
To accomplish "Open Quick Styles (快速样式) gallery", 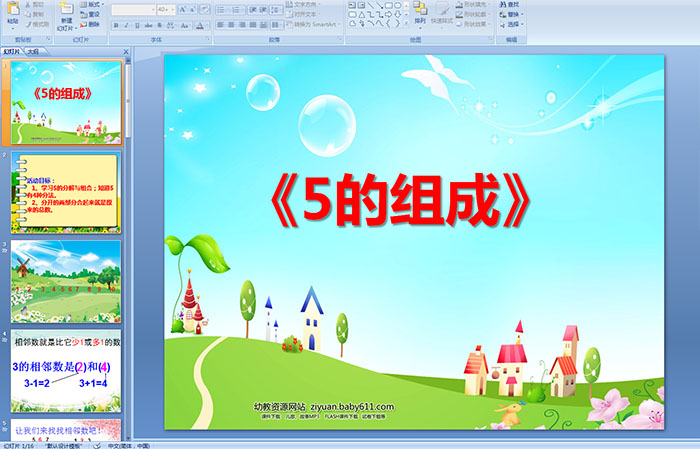I will point(442,13).
